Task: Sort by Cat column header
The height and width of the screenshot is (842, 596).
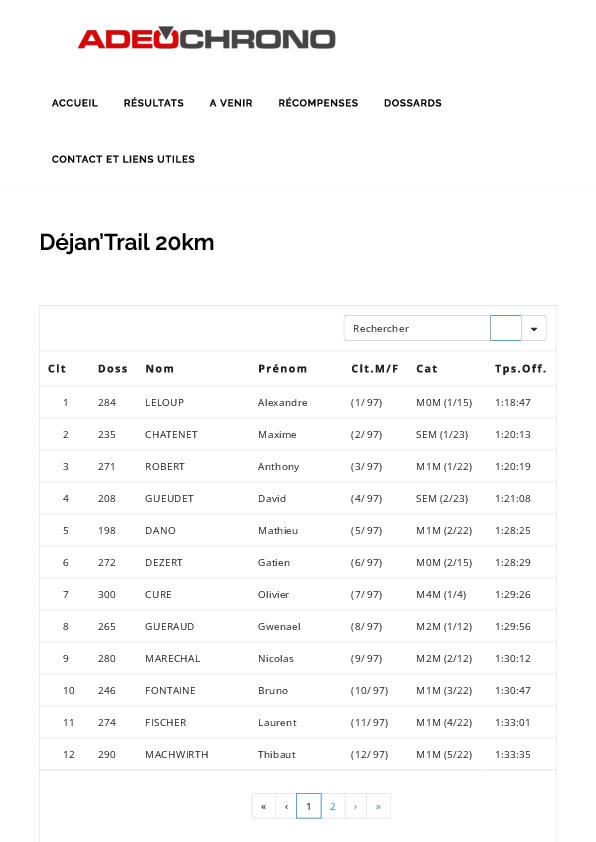Action: click(x=427, y=369)
